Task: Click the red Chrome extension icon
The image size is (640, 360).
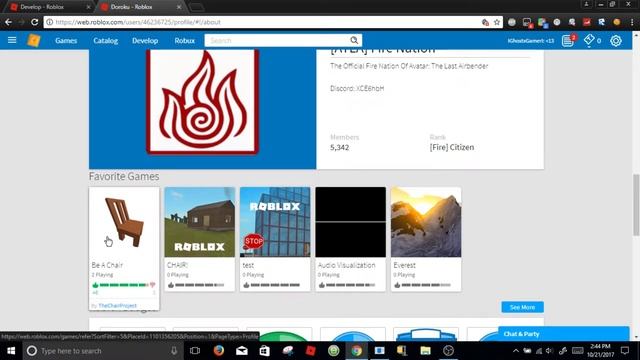Action: tap(587, 22)
